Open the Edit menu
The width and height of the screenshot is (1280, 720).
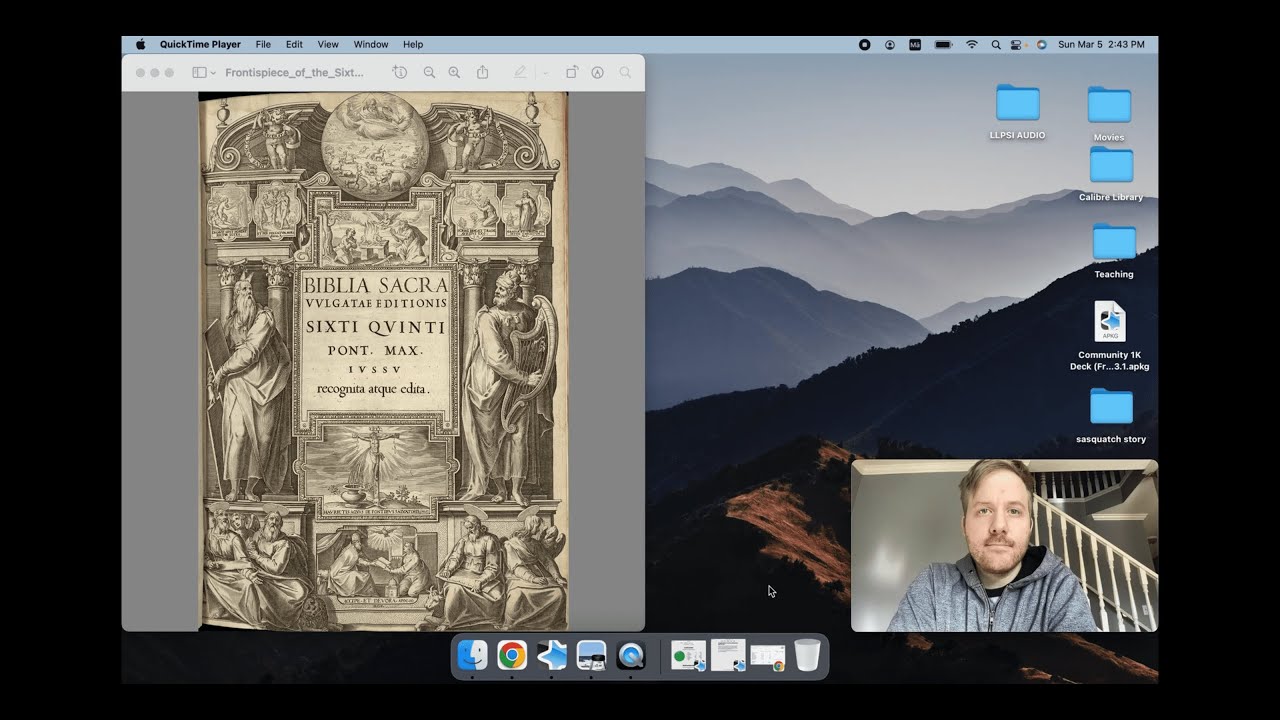(x=294, y=44)
